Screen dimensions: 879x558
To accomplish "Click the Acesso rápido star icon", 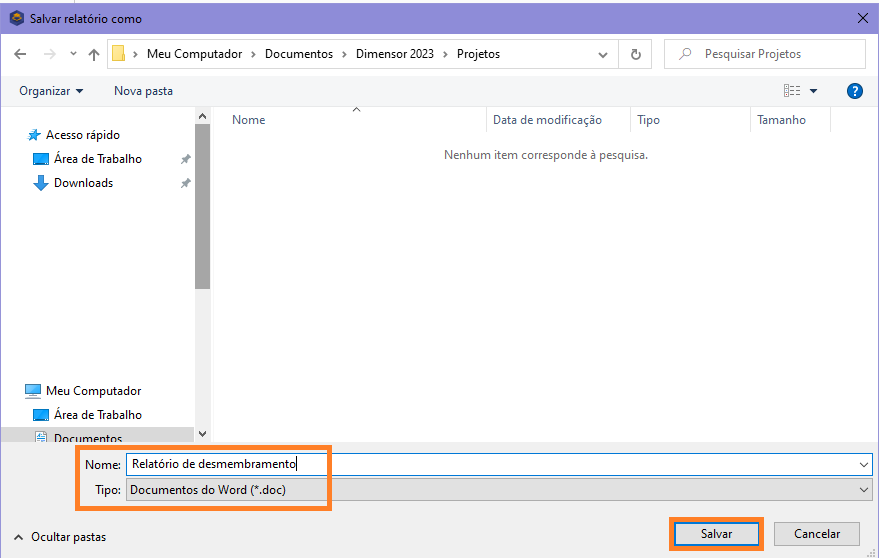I will (x=34, y=135).
